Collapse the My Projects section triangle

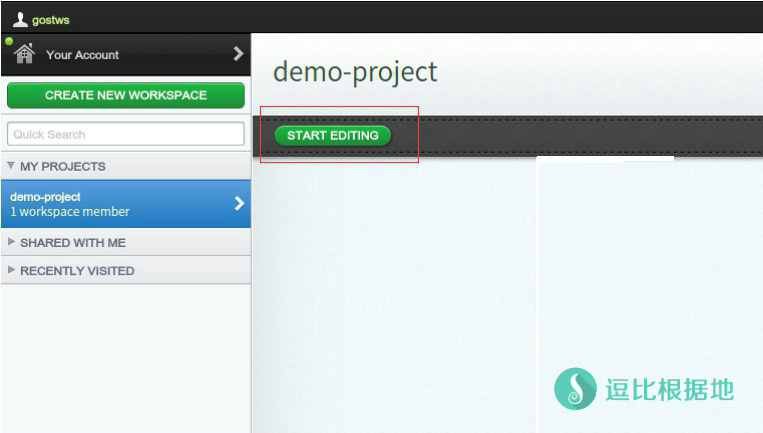pyautogui.click(x=11, y=166)
